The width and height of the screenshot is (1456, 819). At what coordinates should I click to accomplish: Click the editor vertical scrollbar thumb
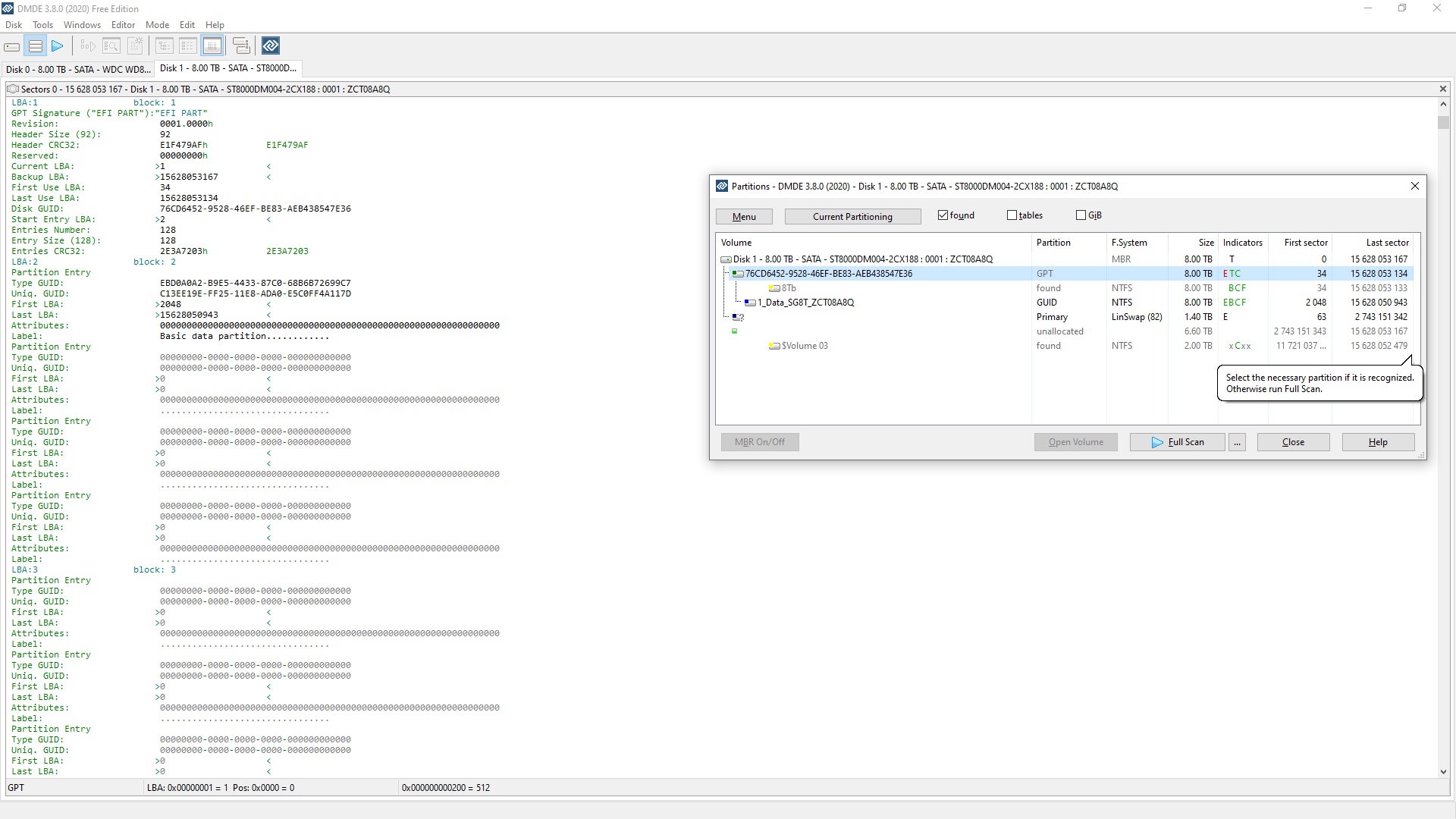(1442, 122)
